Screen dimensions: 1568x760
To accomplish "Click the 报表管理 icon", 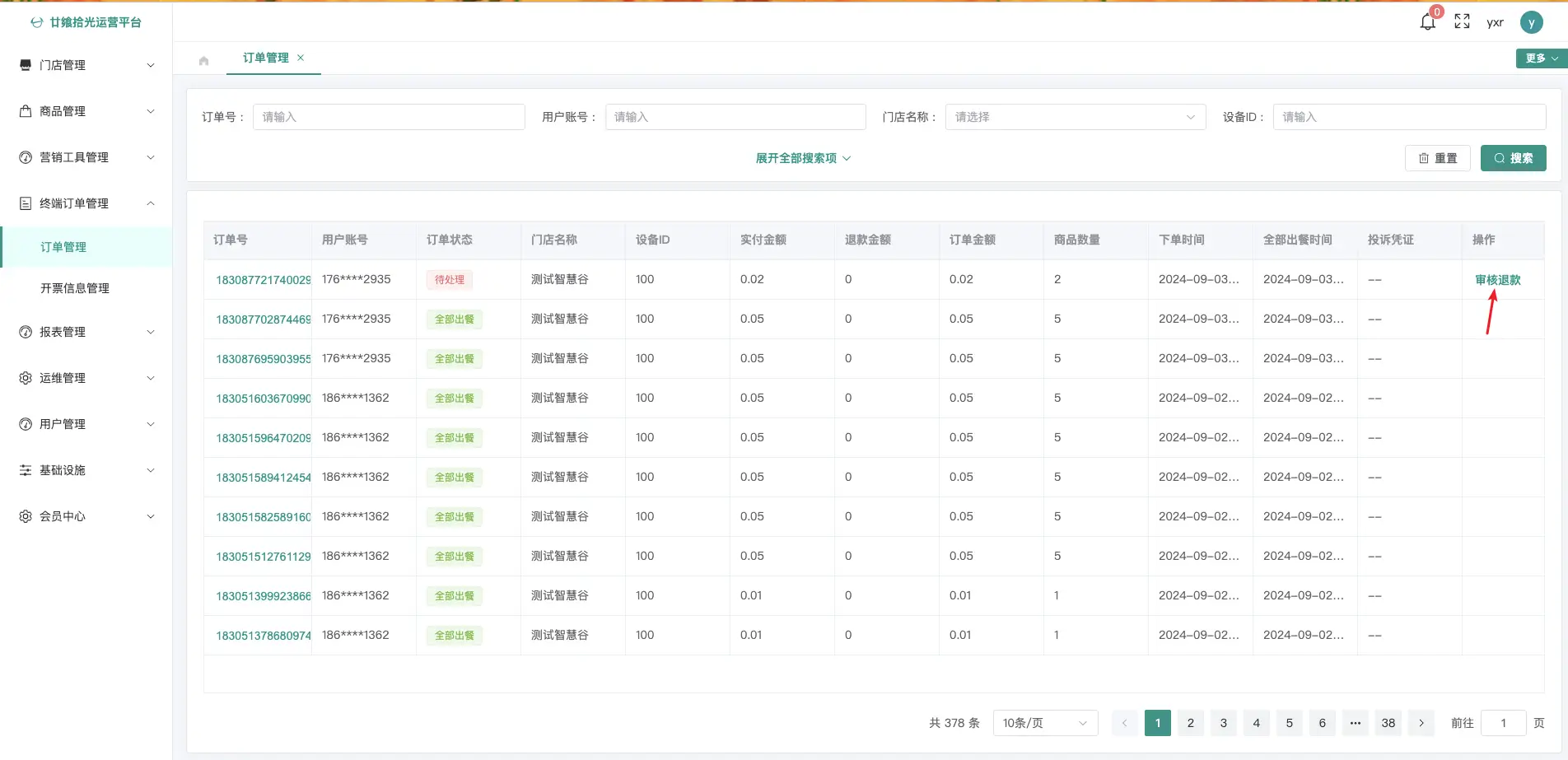I will [26, 332].
